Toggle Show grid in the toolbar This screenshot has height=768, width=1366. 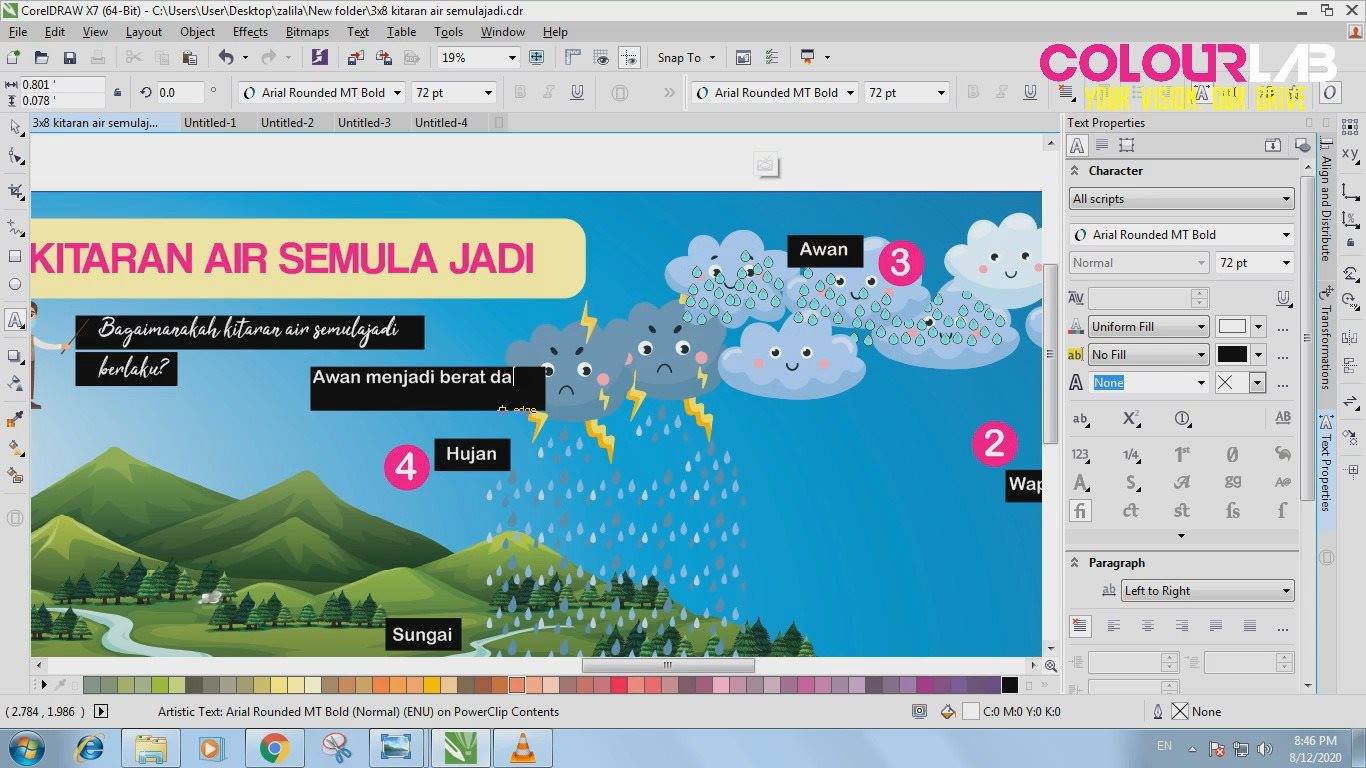601,58
